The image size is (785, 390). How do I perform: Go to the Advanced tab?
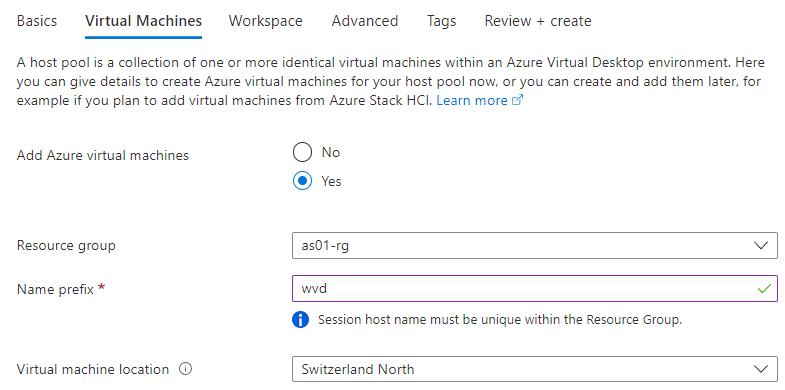[364, 21]
